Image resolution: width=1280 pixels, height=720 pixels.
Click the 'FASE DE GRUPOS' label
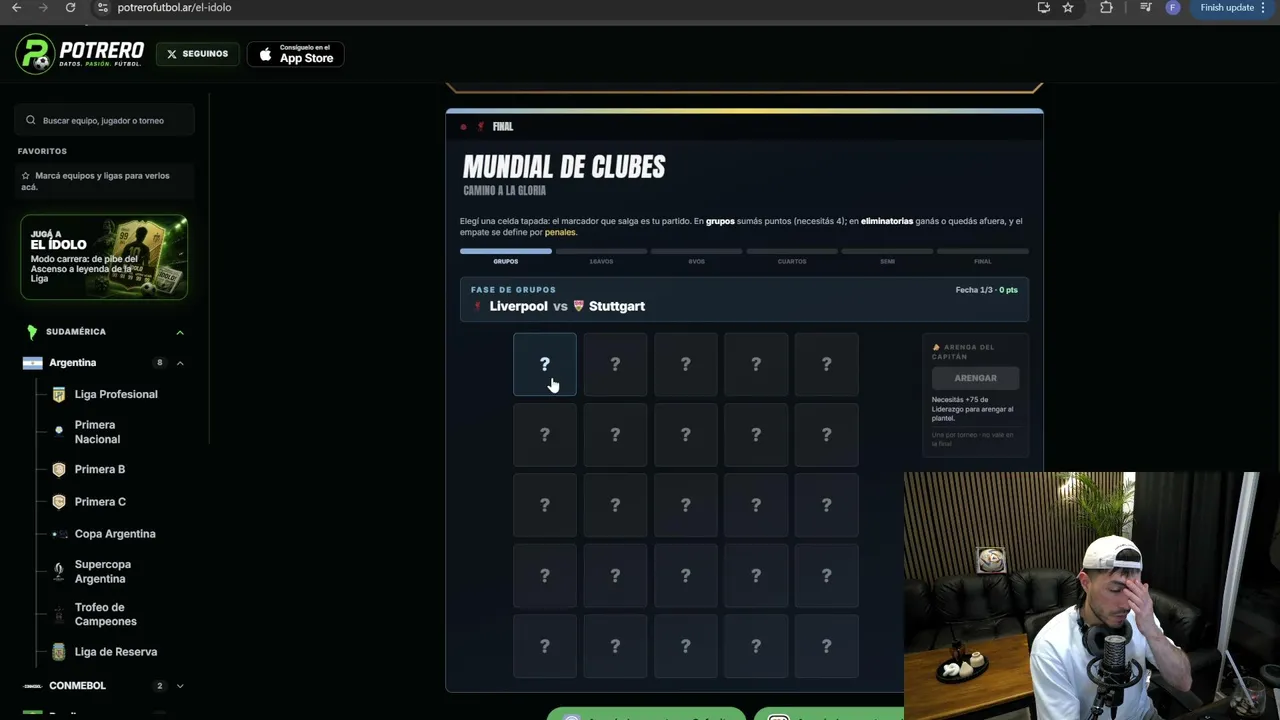513,290
